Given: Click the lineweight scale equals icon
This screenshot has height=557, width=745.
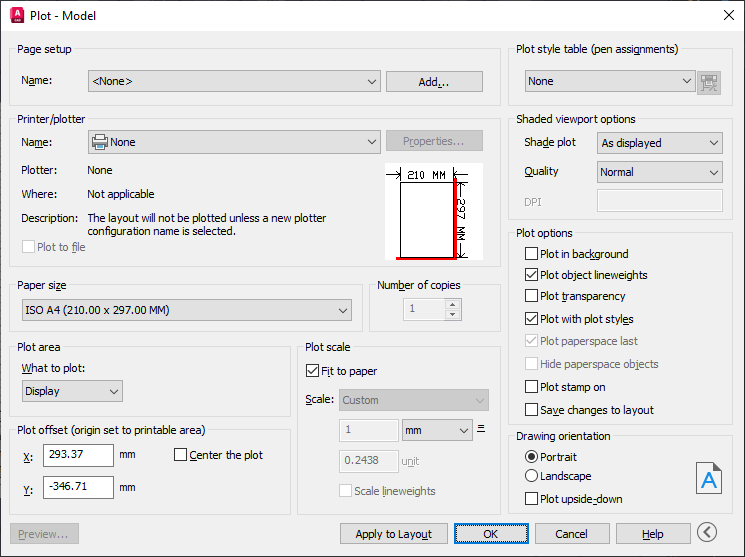Looking at the screenshot, I should (481, 429).
